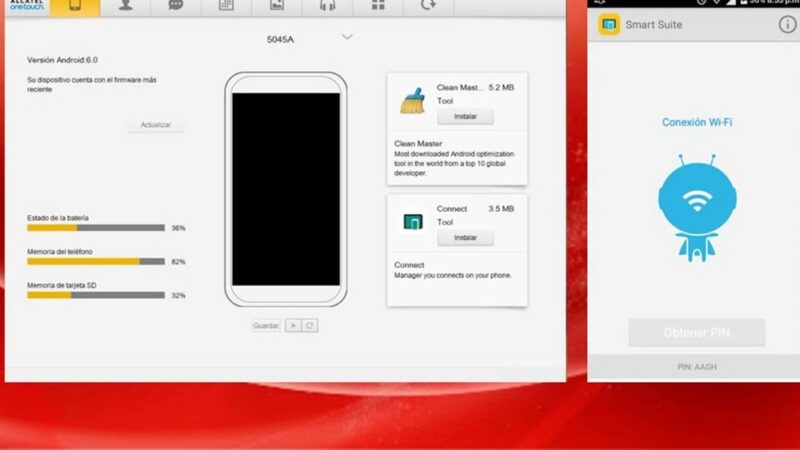This screenshot has height=450, width=800.
Task: Click the 36% battery percentage
Action: click(179, 228)
